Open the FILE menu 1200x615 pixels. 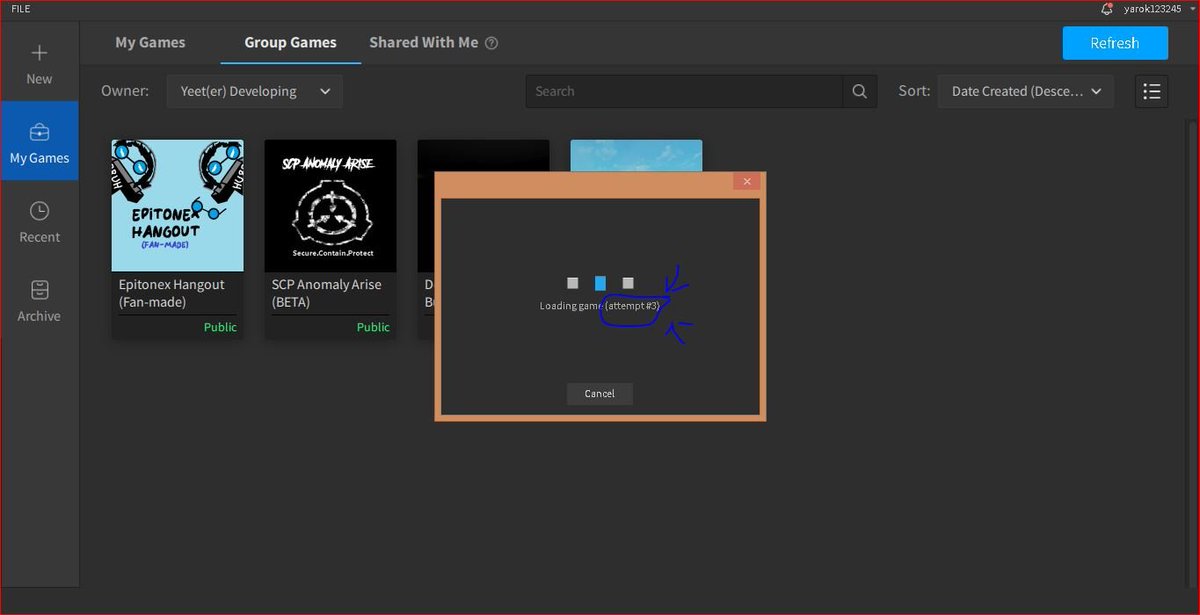[19, 9]
